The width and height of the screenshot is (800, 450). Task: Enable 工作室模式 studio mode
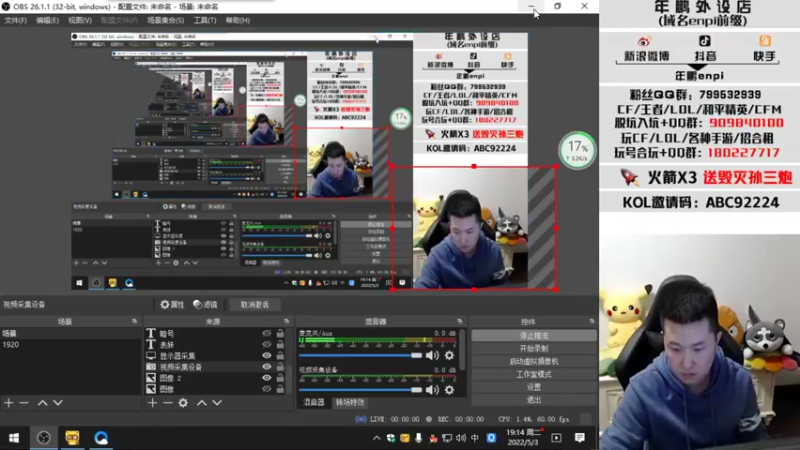534,374
